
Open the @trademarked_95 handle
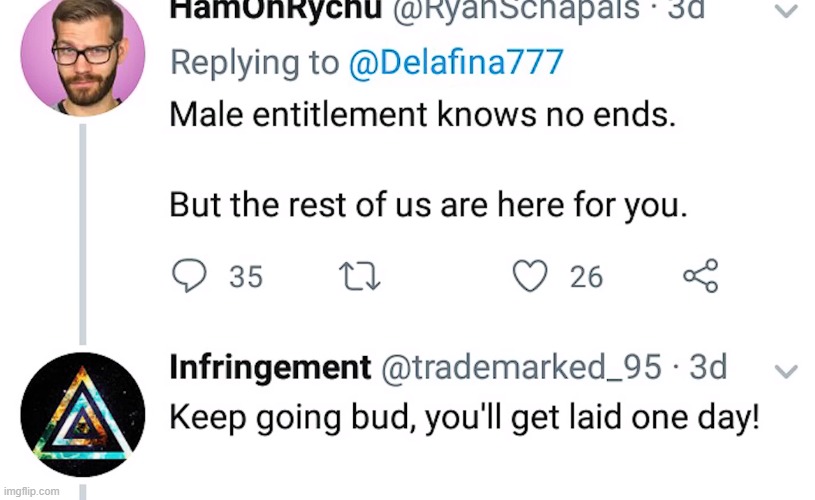pyautogui.click(x=521, y=368)
